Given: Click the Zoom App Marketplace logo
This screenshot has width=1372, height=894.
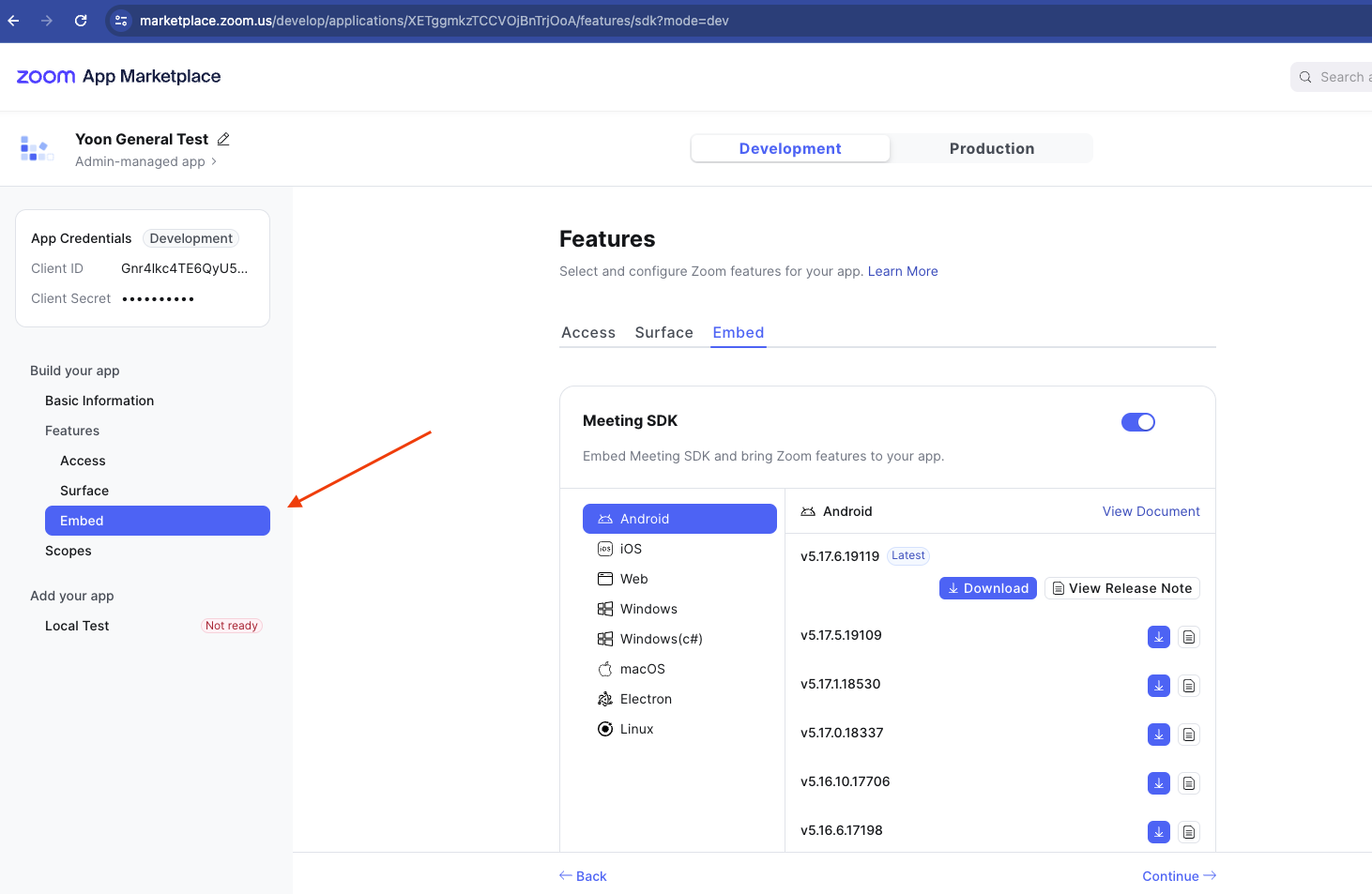Looking at the screenshot, I should (119, 77).
